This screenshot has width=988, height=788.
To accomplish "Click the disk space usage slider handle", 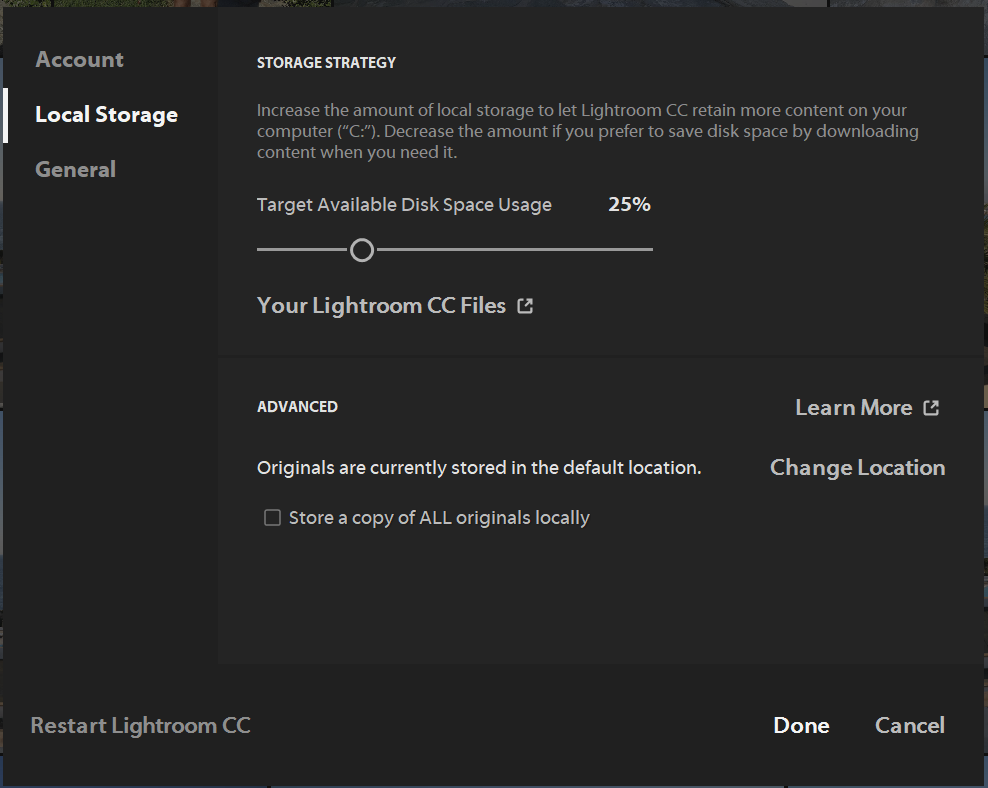I will pos(362,249).
